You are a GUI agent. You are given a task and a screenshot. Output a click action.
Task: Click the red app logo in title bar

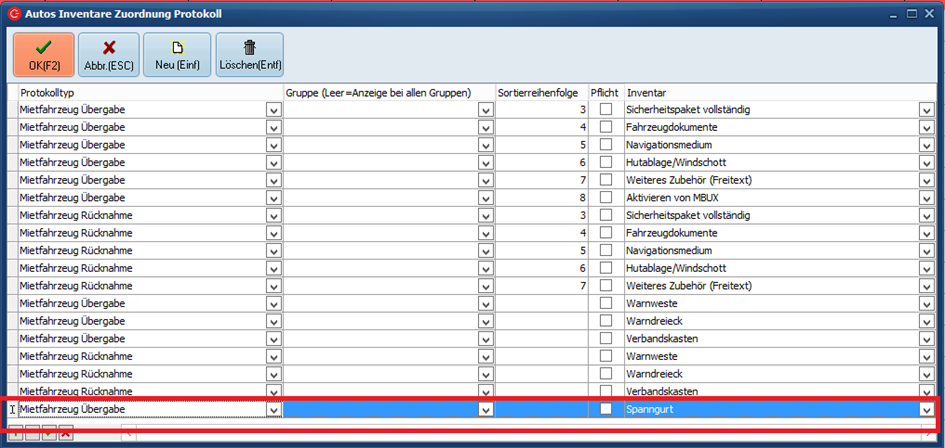tap(14, 14)
